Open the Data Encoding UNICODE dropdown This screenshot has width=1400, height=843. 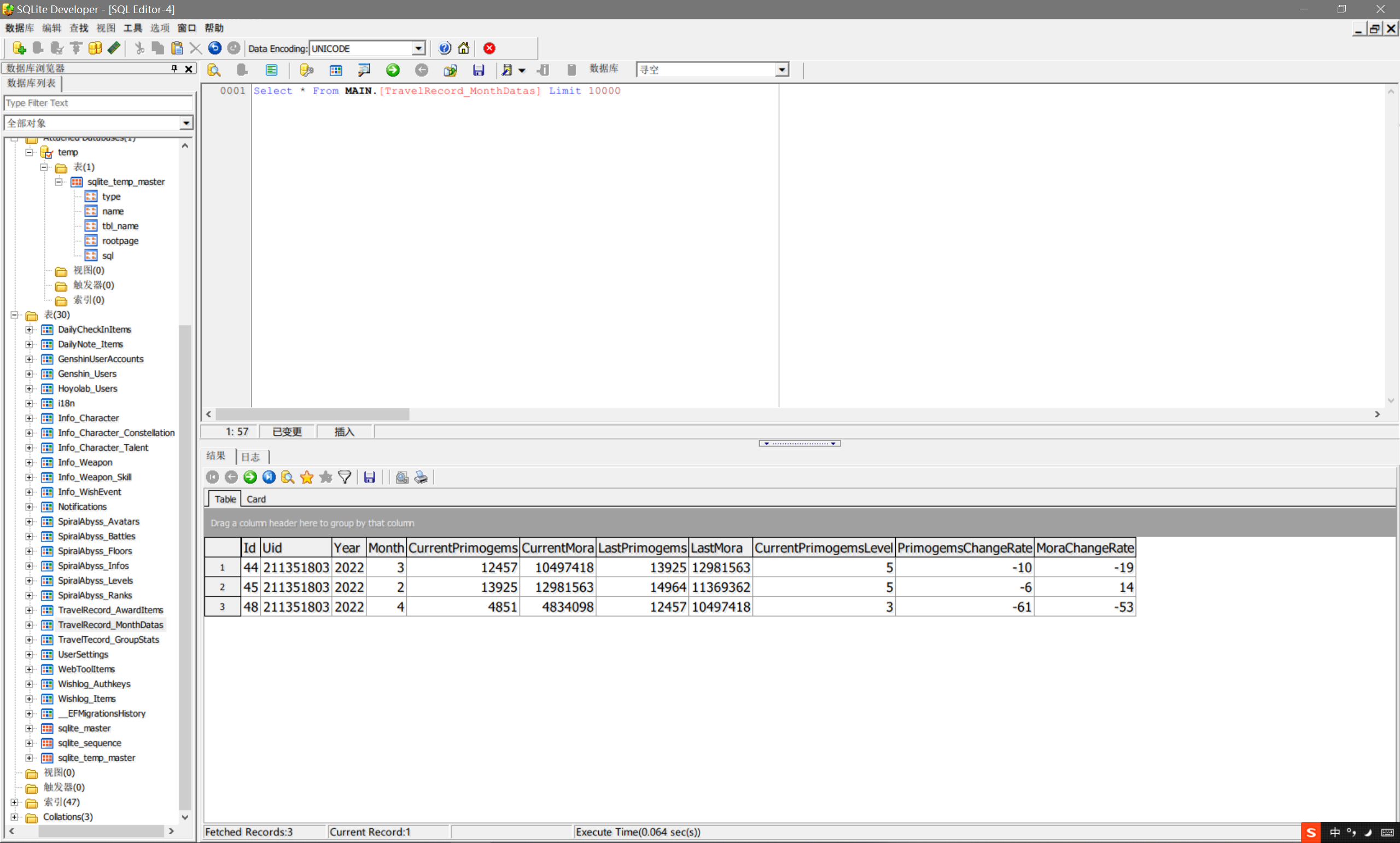click(418, 48)
